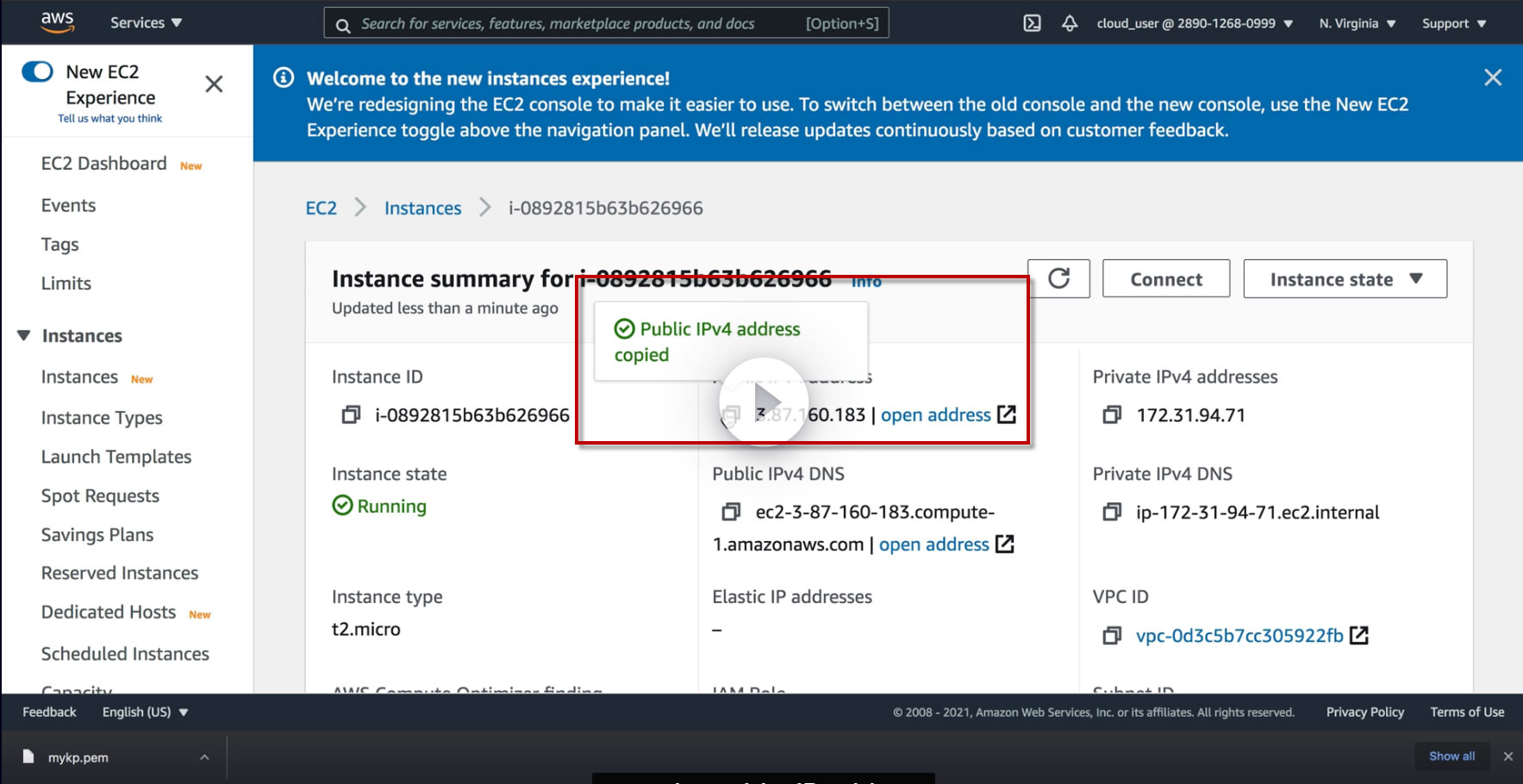The height and width of the screenshot is (784, 1523).
Task: Click the Connect button
Action: coord(1165,279)
